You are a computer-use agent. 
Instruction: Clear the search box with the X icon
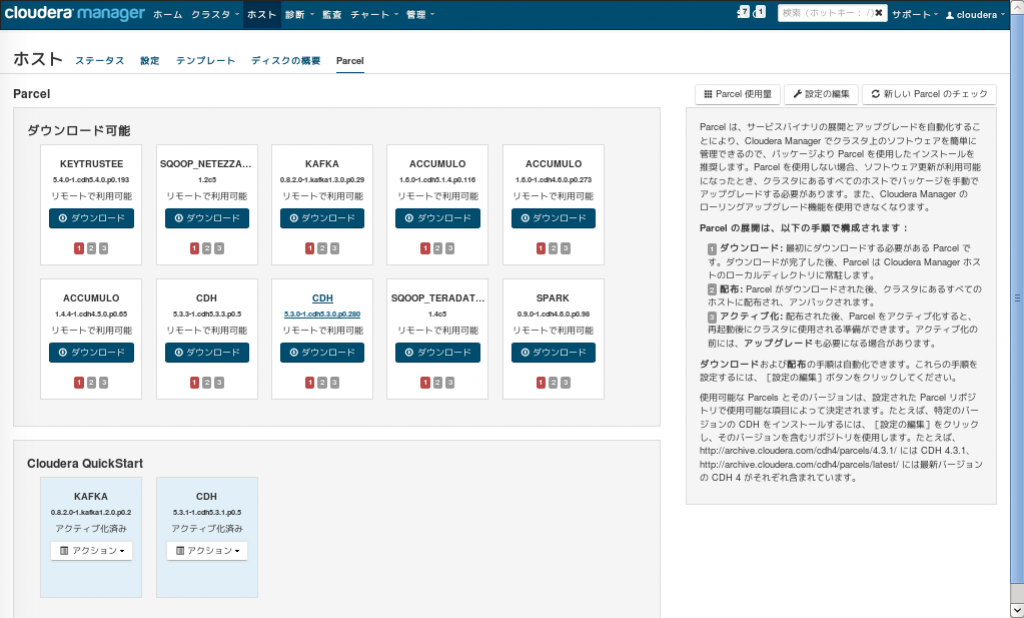point(878,13)
